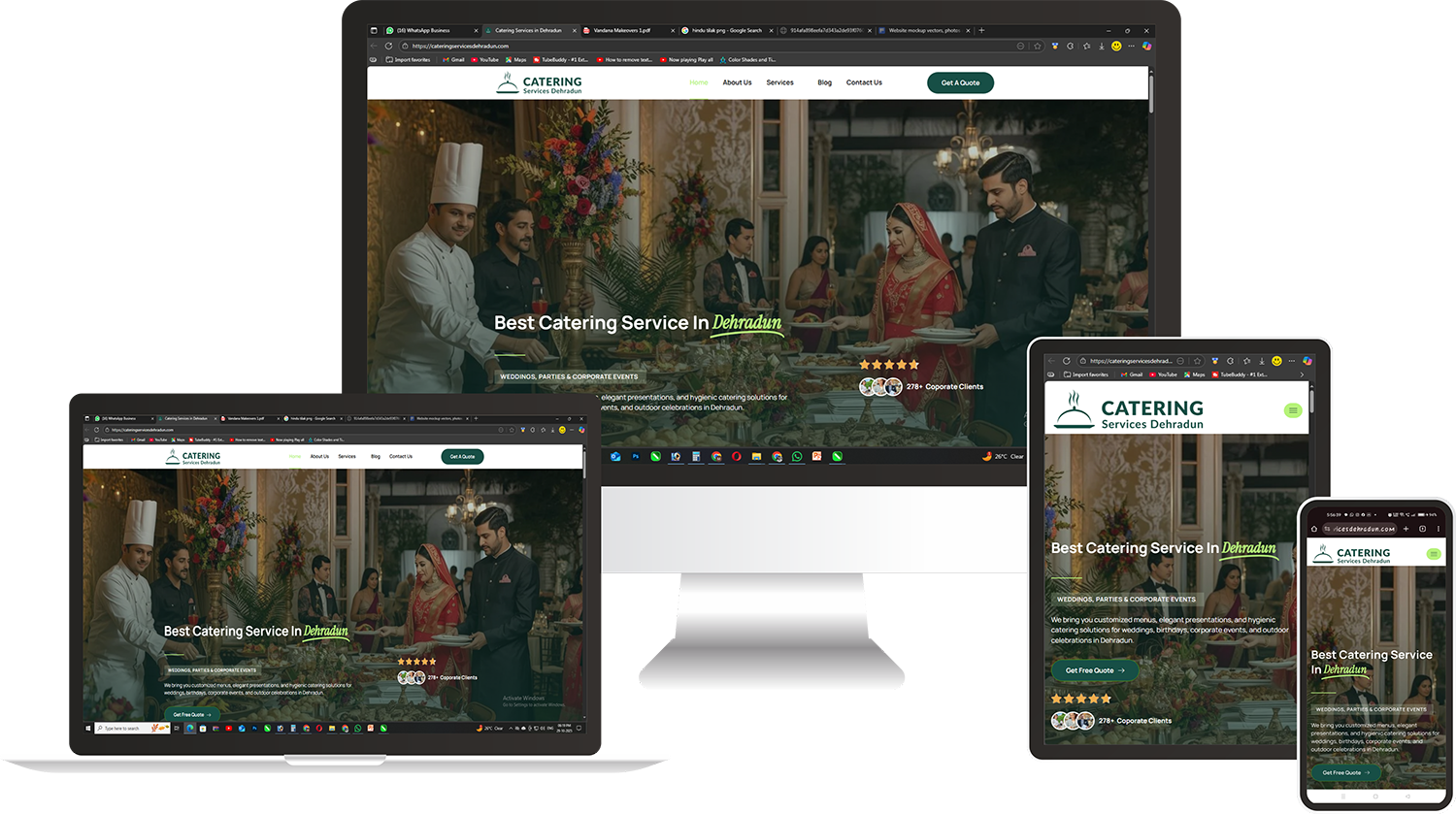Switch to Vandana Makeovers PDF tab on monitor
The height and width of the screenshot is (814, 1456).
click(x=621, y=30)
